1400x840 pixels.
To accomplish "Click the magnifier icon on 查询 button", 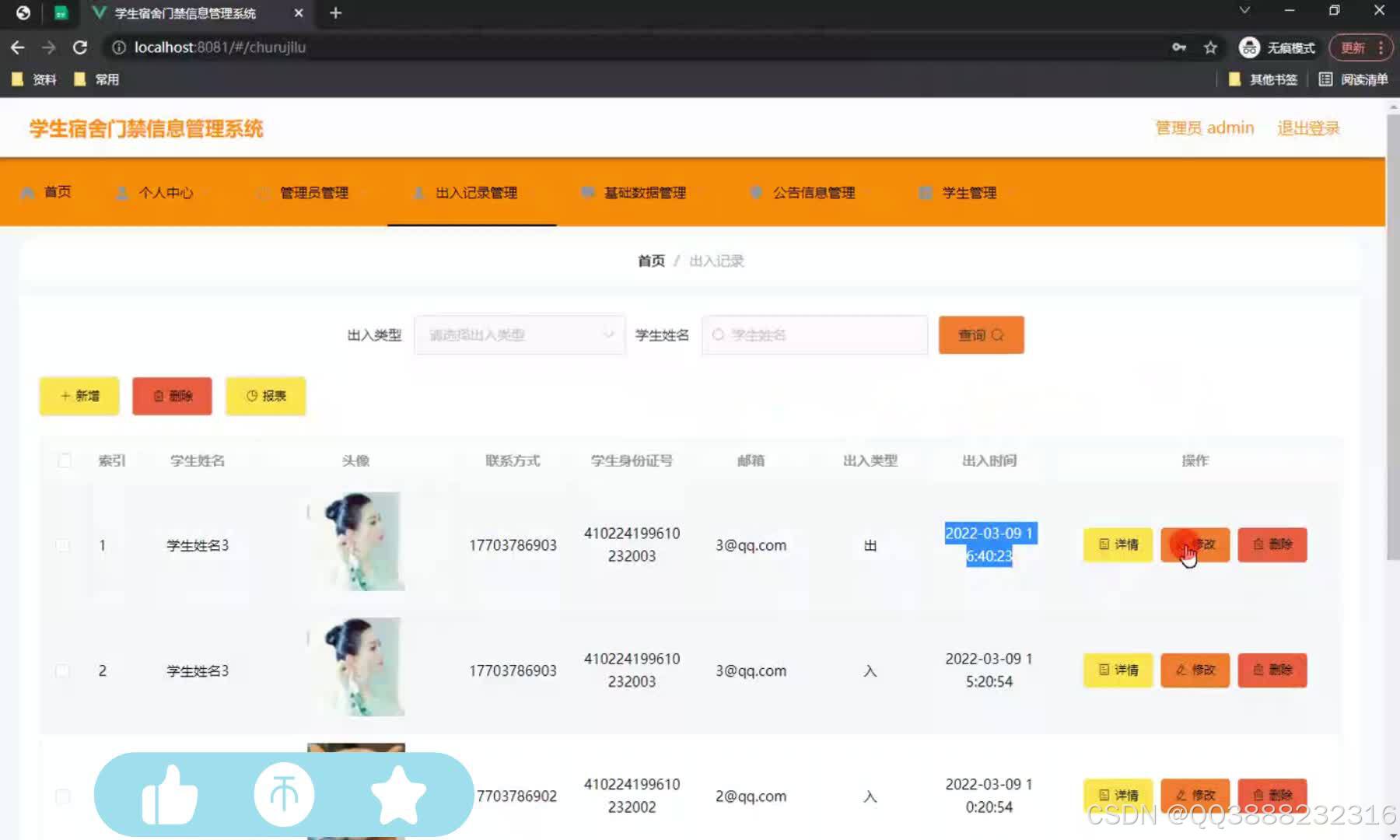I will [998, 334].
